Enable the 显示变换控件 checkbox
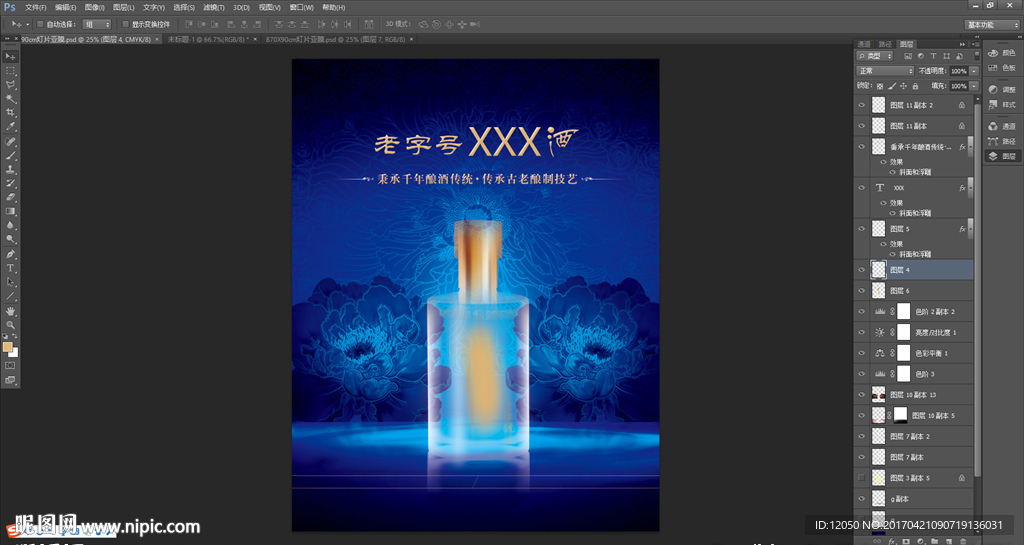Viewport: 1024px width, 545px height. coord(125,24)
